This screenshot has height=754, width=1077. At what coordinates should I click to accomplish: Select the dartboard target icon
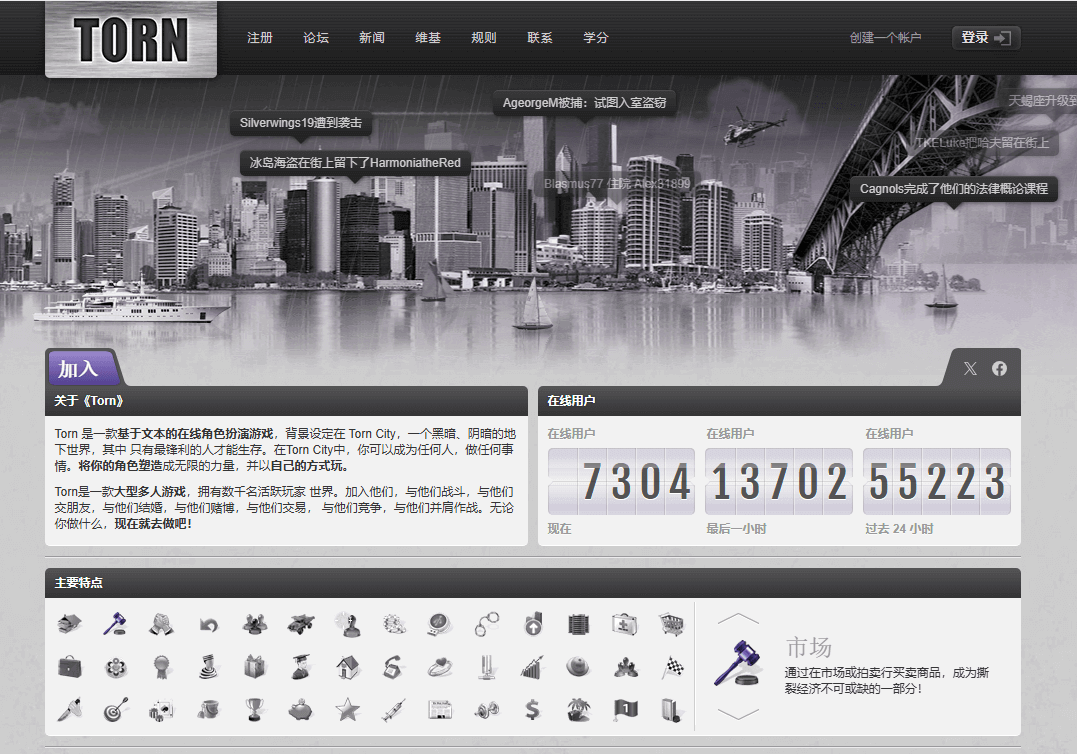click(x=115, y=709)
